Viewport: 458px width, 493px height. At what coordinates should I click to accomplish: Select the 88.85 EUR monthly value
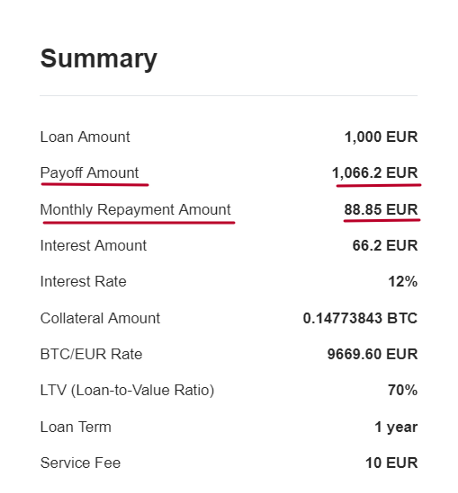click(381, 210)
